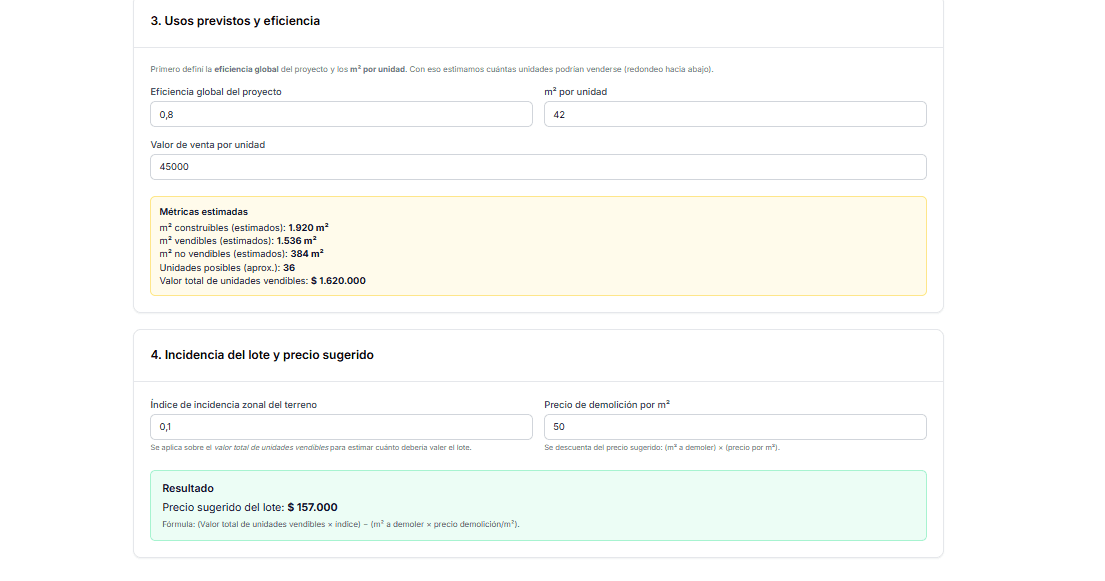Focus the m² por unidad input box
This screenshot has width=1105, height=581.
click(x=735, y=114)
